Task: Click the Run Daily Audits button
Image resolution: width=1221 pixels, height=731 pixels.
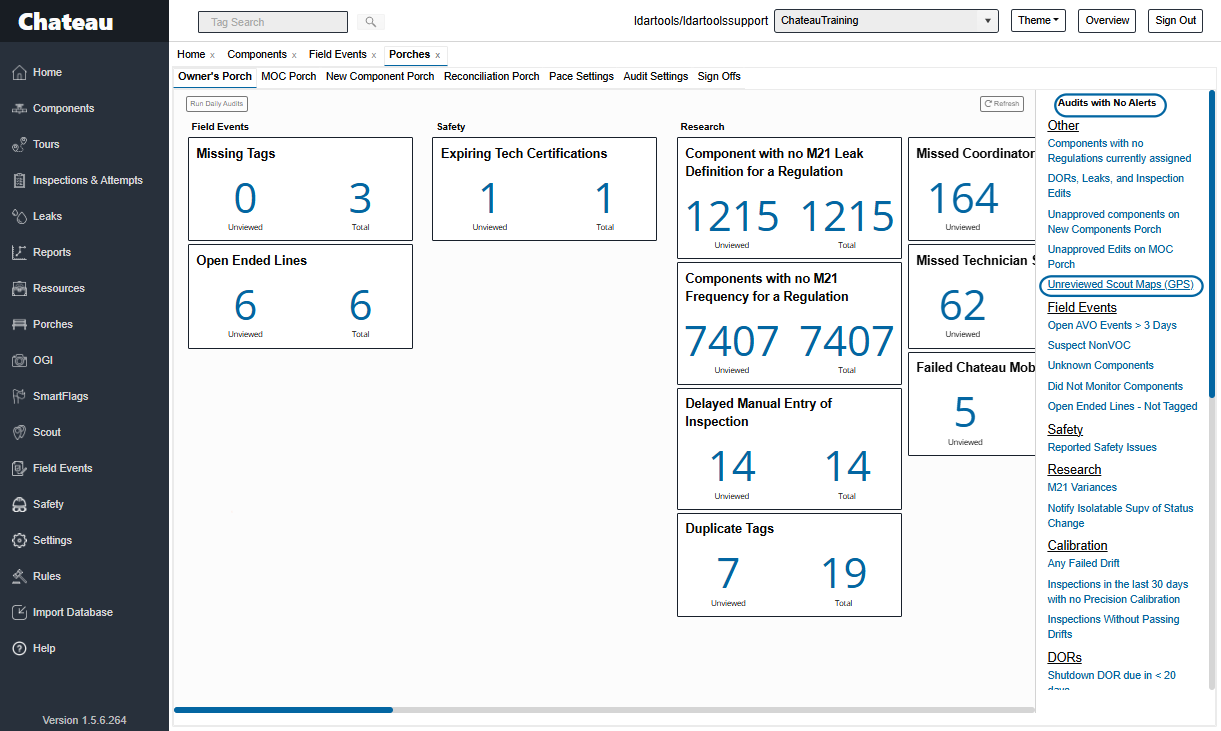Action: (217, 103)
